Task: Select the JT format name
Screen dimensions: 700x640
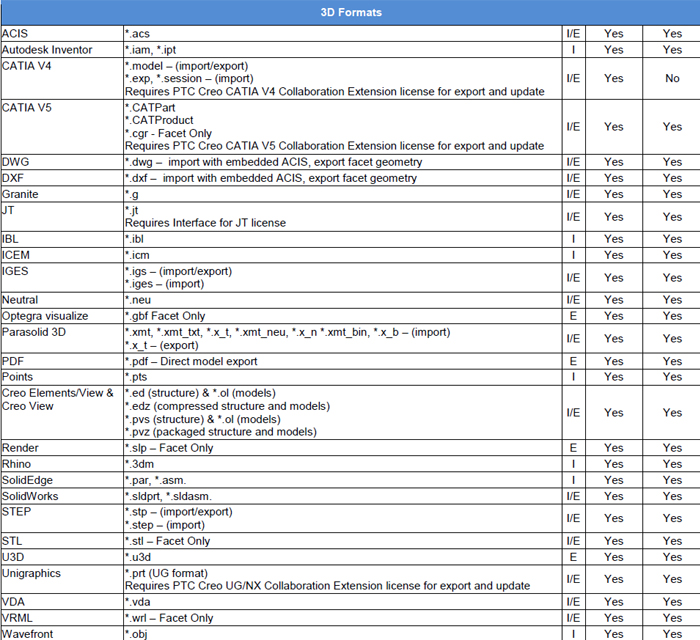Action: (8, 210)
